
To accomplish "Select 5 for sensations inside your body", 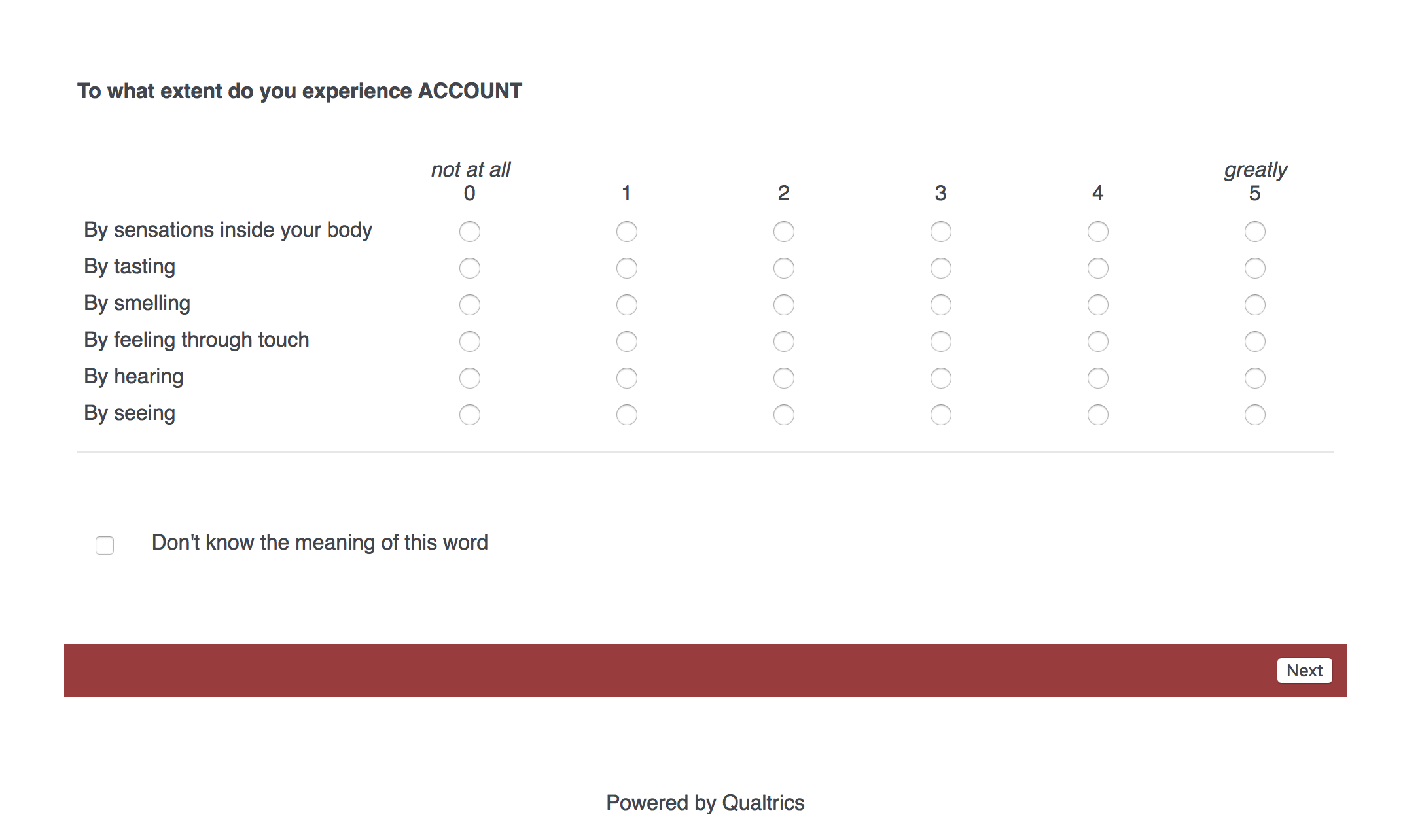I will [1254, 232].
